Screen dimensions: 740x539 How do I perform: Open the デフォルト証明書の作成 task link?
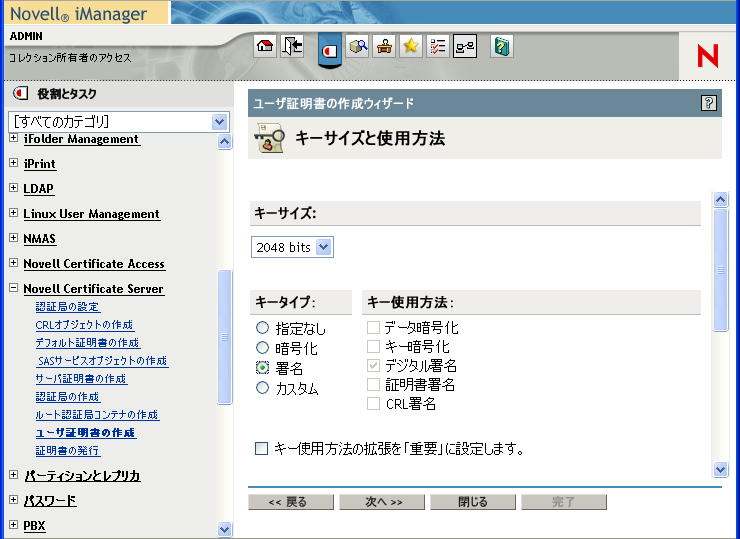point(88,343)
